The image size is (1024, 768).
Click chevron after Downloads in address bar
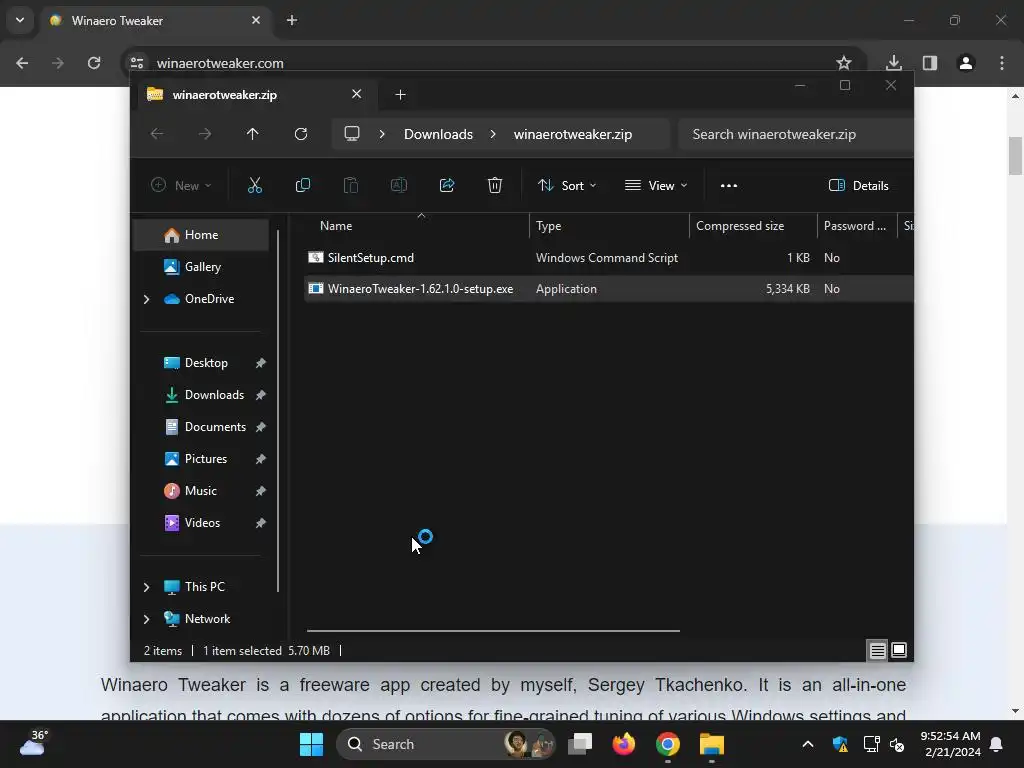coord(493,134)
